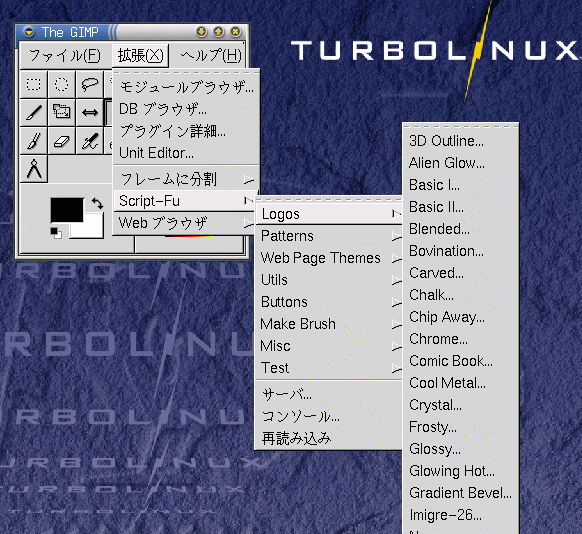Click the GIMP title bar text
This screenshot has height=534, width=582.
(x=70, y=32)
